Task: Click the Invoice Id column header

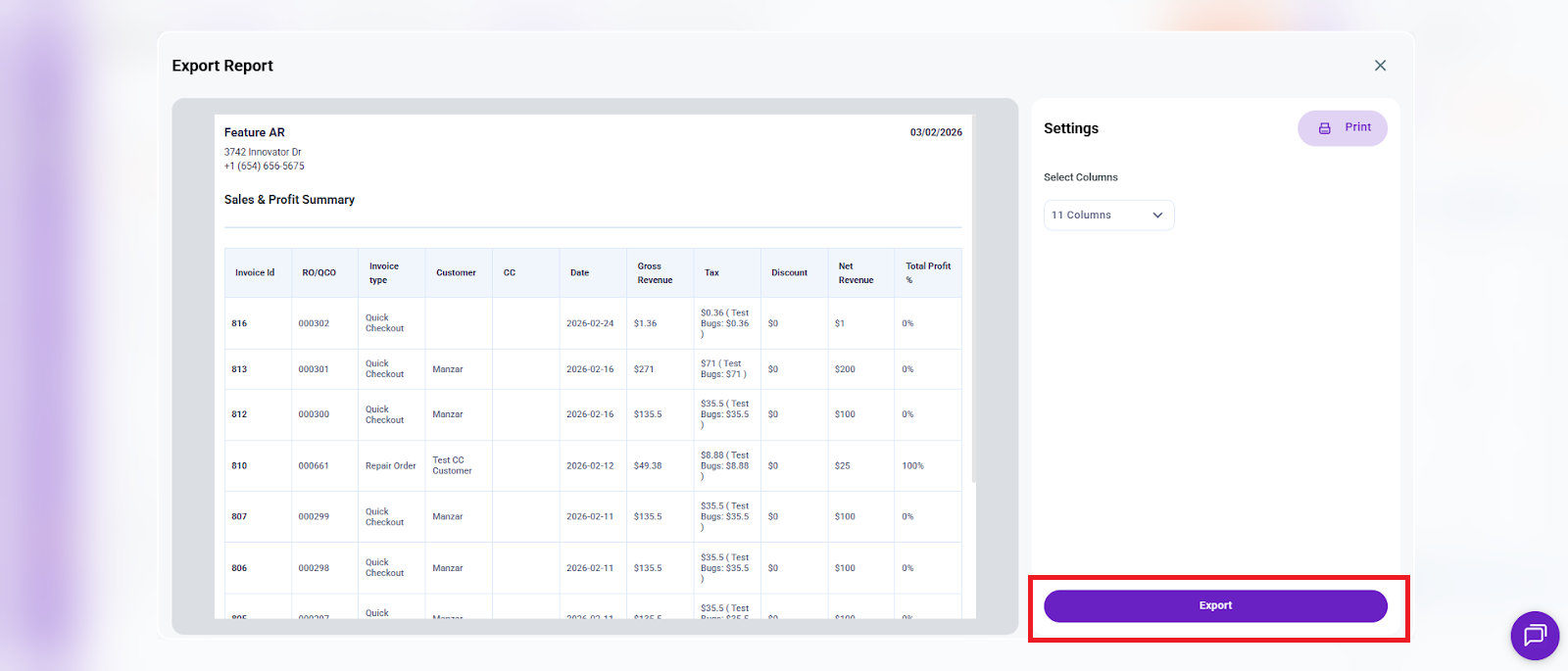Action: pyautogui.click(x=255, y=273)
